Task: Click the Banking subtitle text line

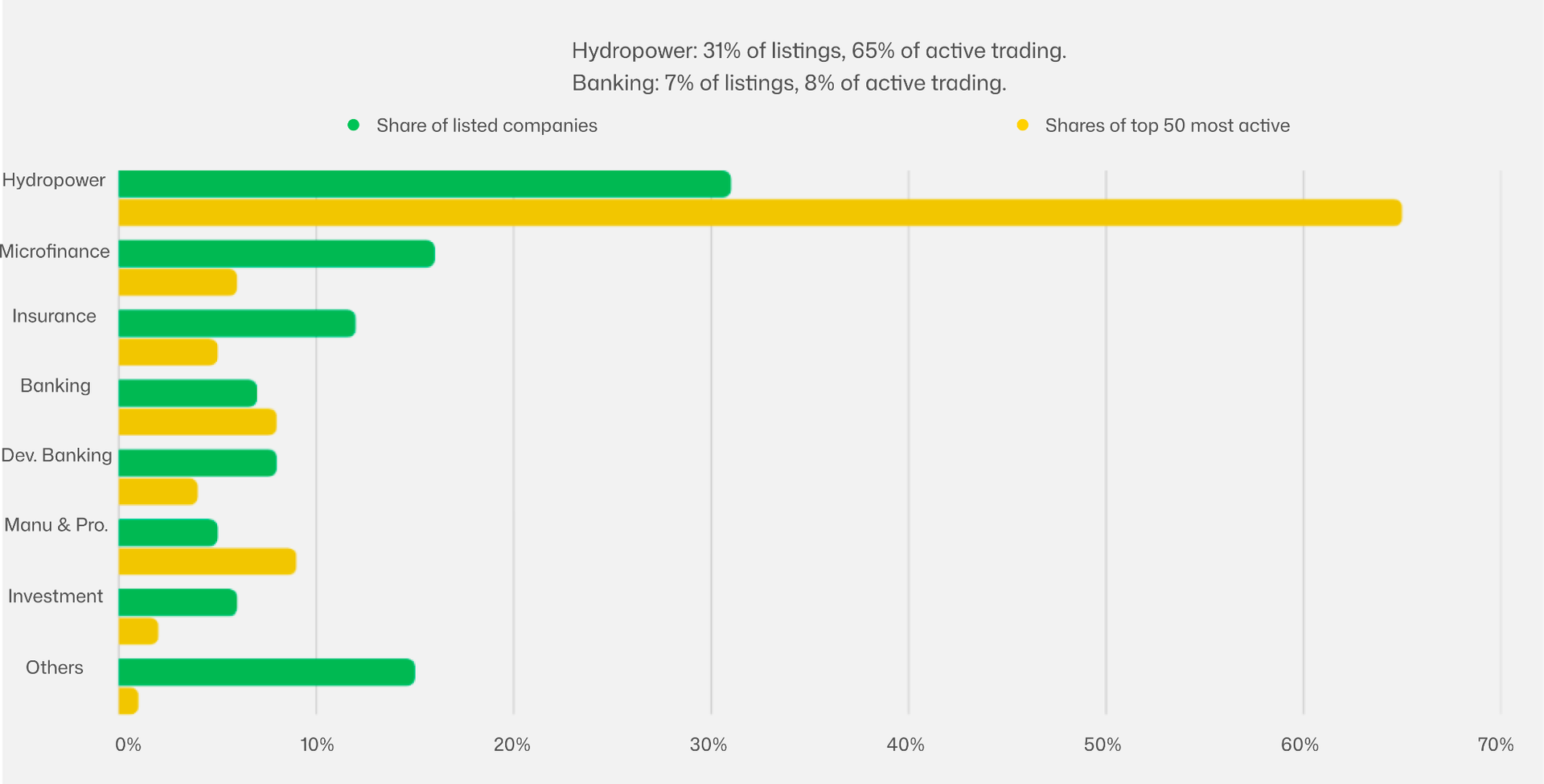Action: tap(789, 83)
